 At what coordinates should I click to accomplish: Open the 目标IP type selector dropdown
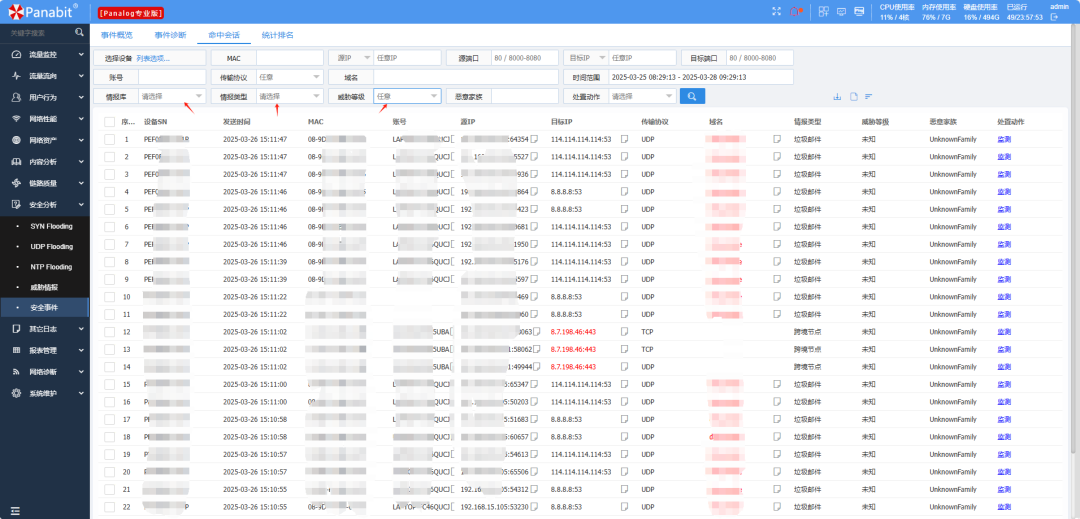[x=585, y=58]
